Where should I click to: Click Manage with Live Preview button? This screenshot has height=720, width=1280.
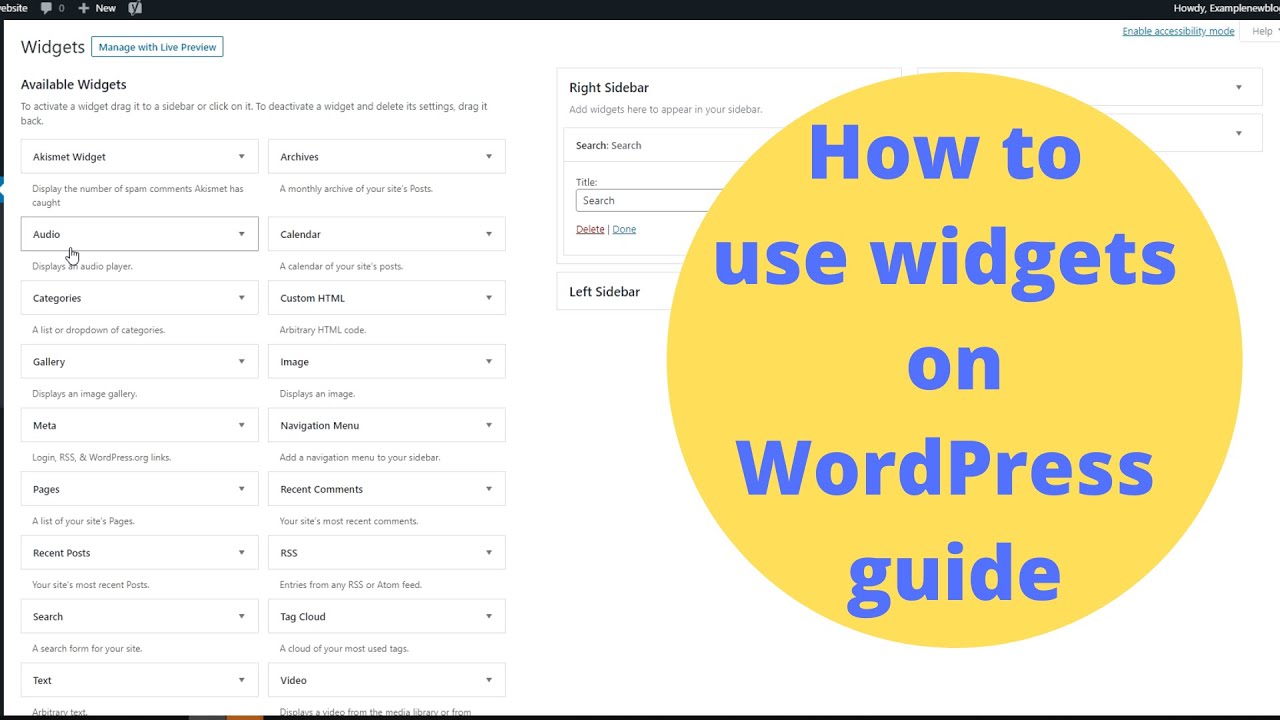pos(157,47)
